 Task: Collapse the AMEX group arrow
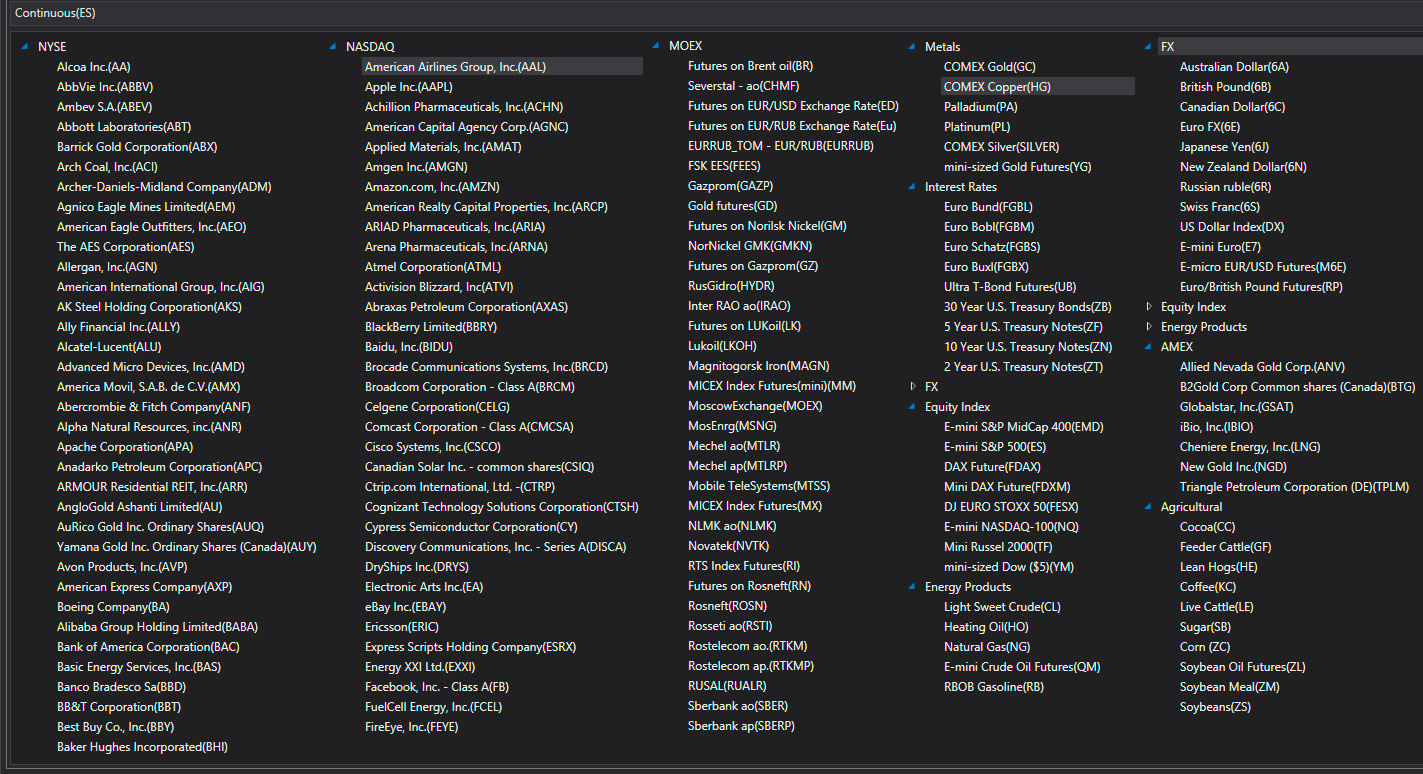tap(1149, 347)
